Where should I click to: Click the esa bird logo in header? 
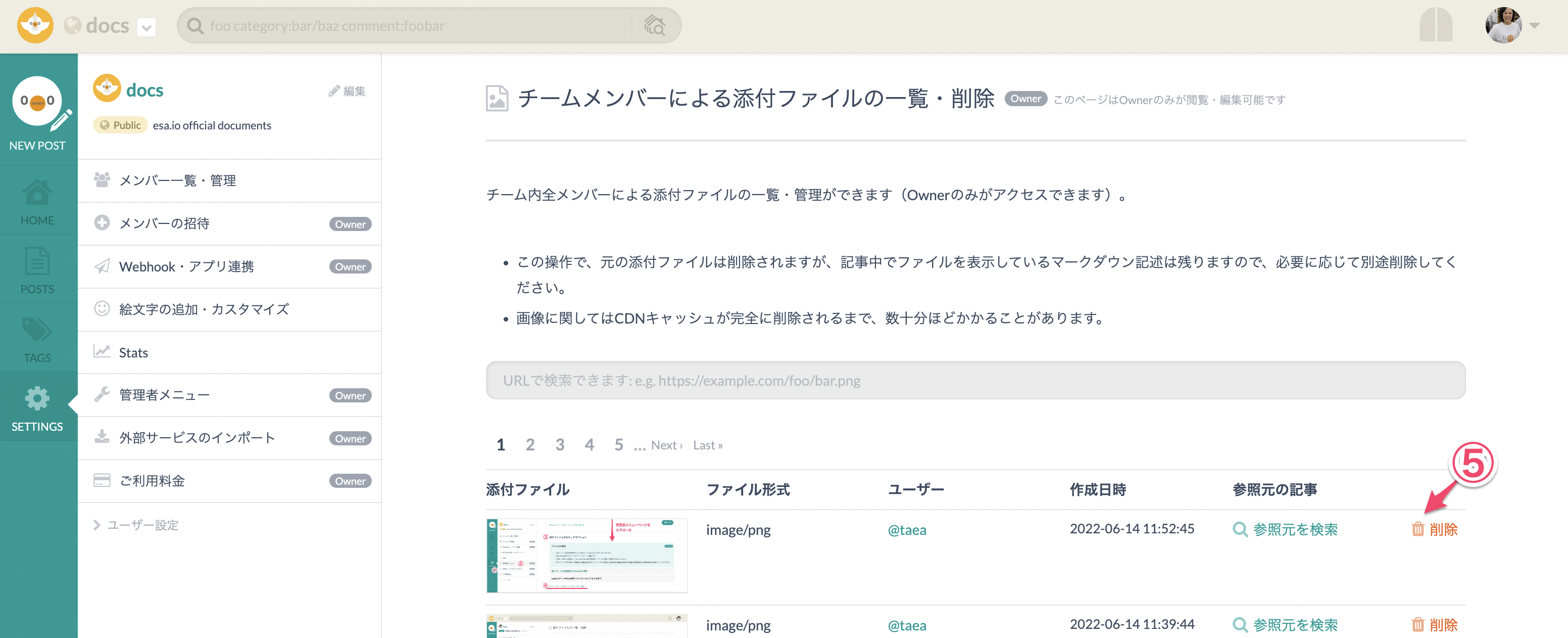[35, 26]
